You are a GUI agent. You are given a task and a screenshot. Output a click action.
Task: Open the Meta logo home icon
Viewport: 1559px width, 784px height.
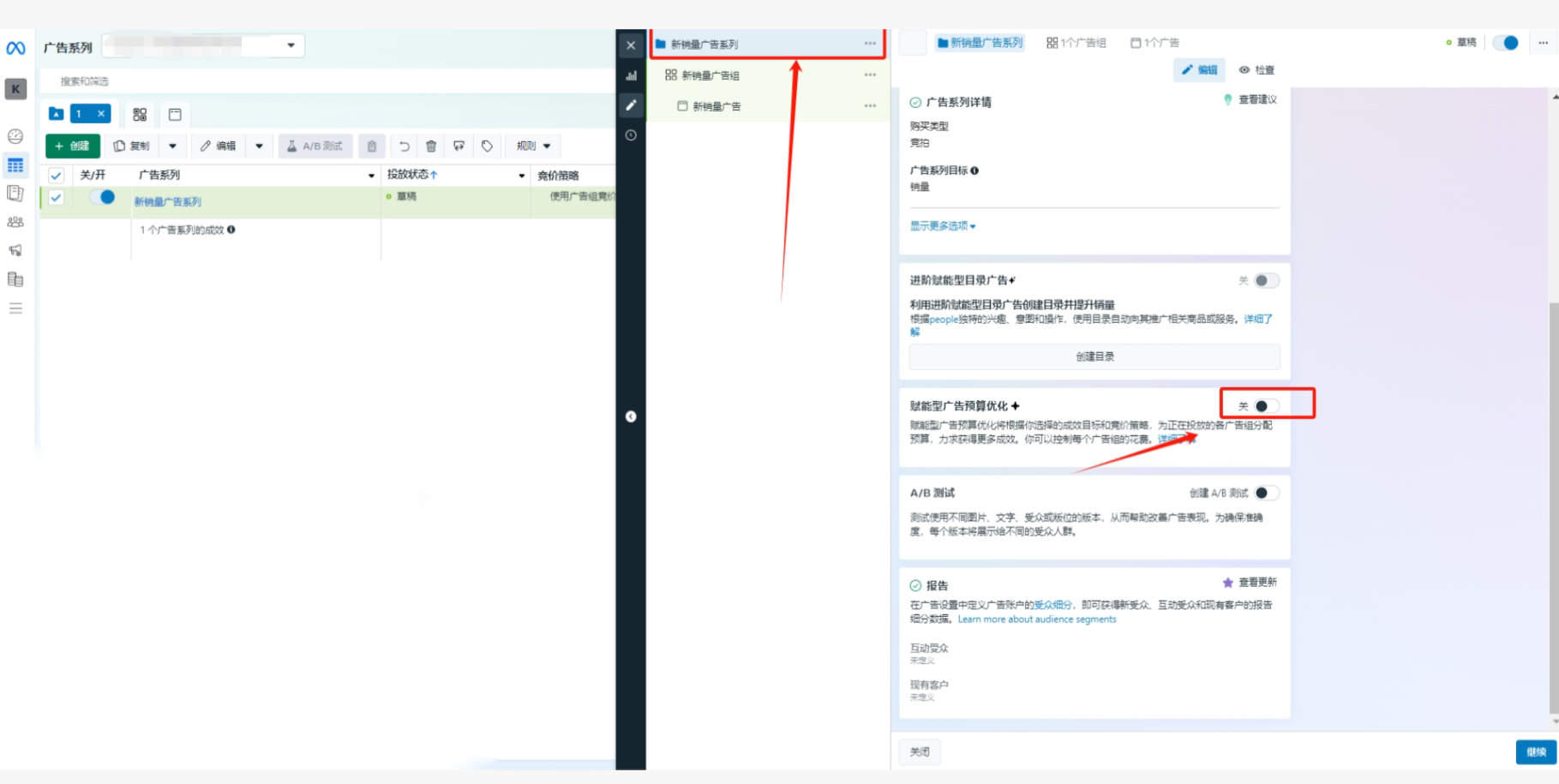(15, 48)
